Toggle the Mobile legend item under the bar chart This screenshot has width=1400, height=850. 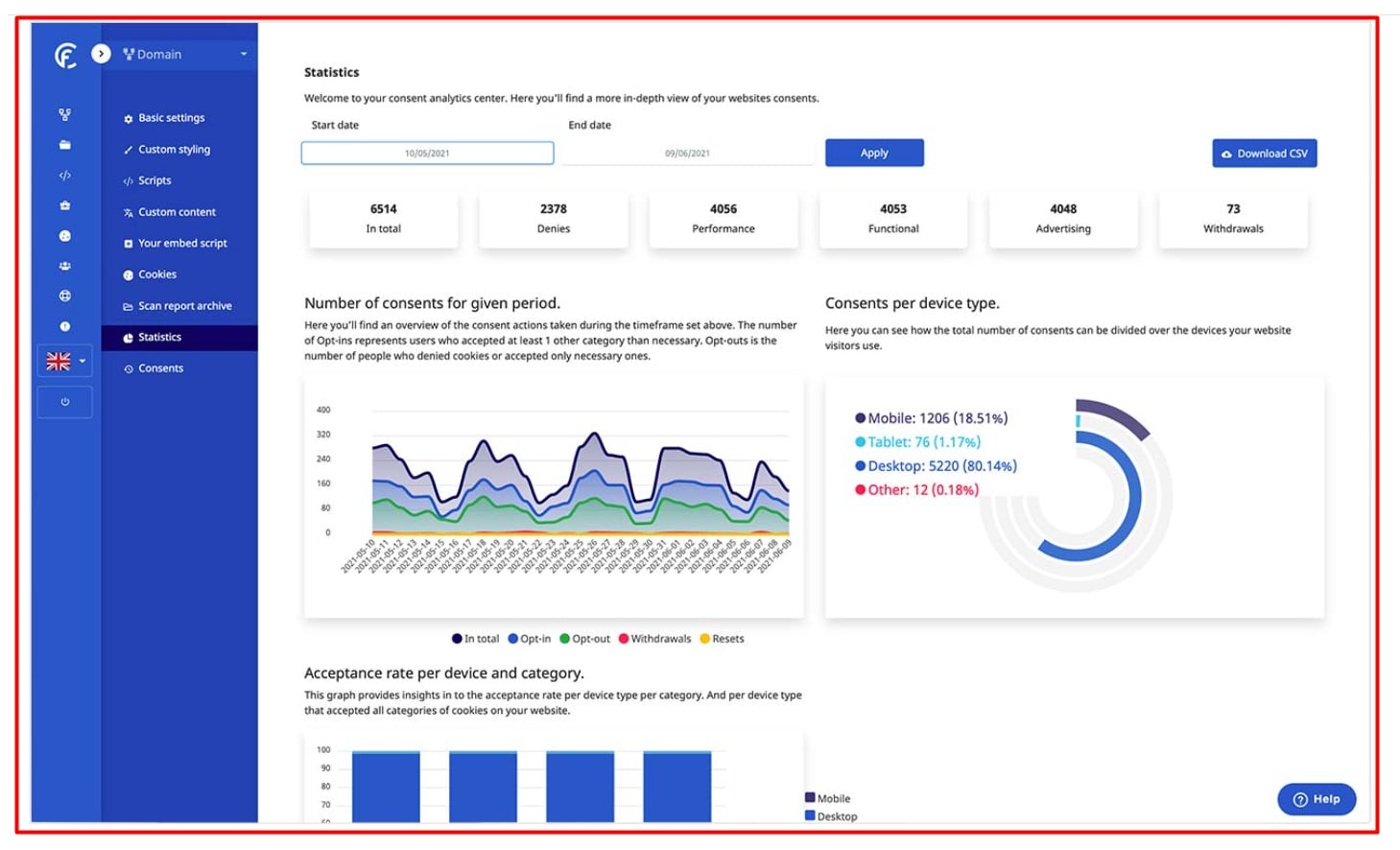click(x=828, y=798)
